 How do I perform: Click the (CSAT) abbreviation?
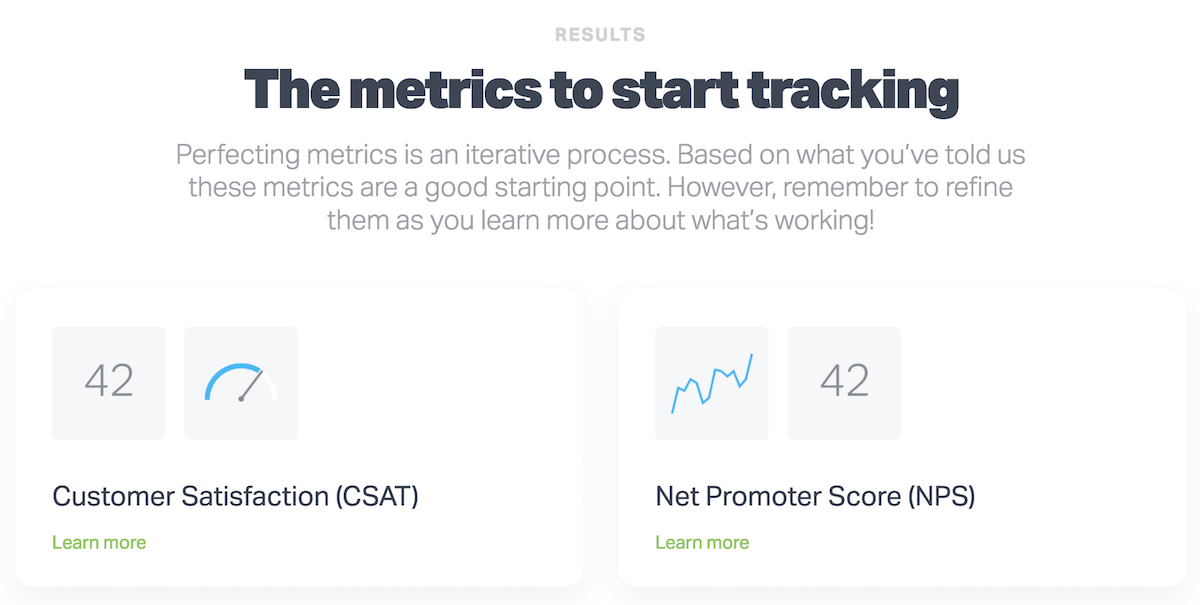377,496
